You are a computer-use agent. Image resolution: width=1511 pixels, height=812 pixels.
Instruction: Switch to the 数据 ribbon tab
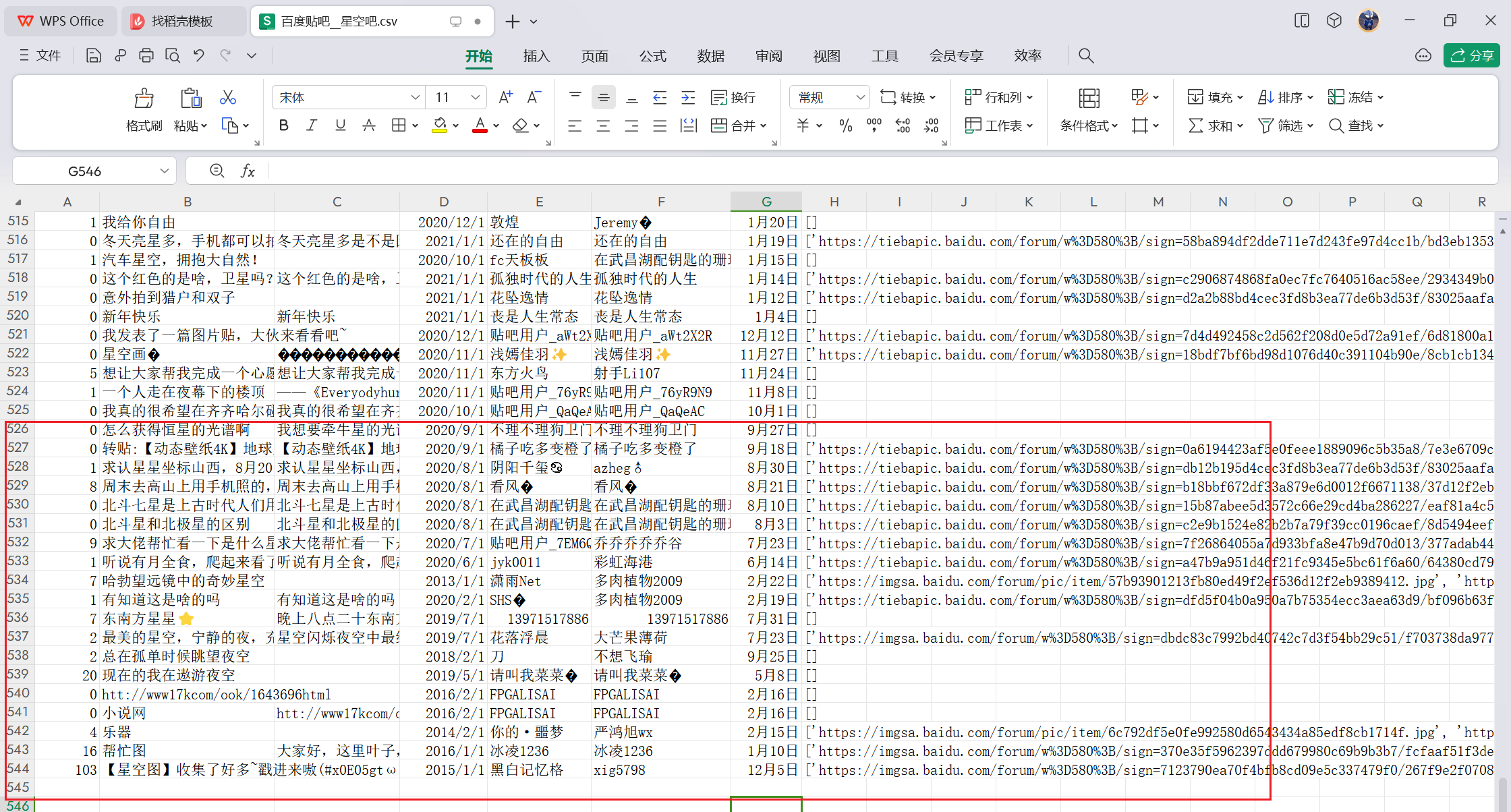[x=710, y=56]
